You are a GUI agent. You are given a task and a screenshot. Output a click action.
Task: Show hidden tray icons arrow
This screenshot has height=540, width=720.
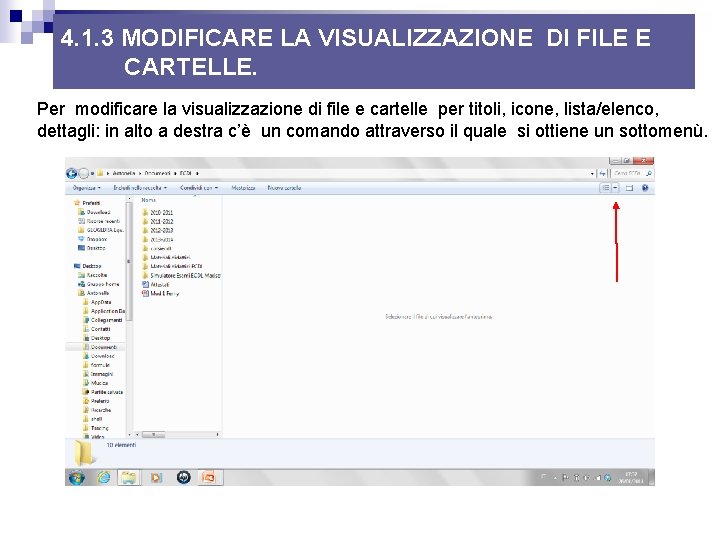tap(555, 478)
